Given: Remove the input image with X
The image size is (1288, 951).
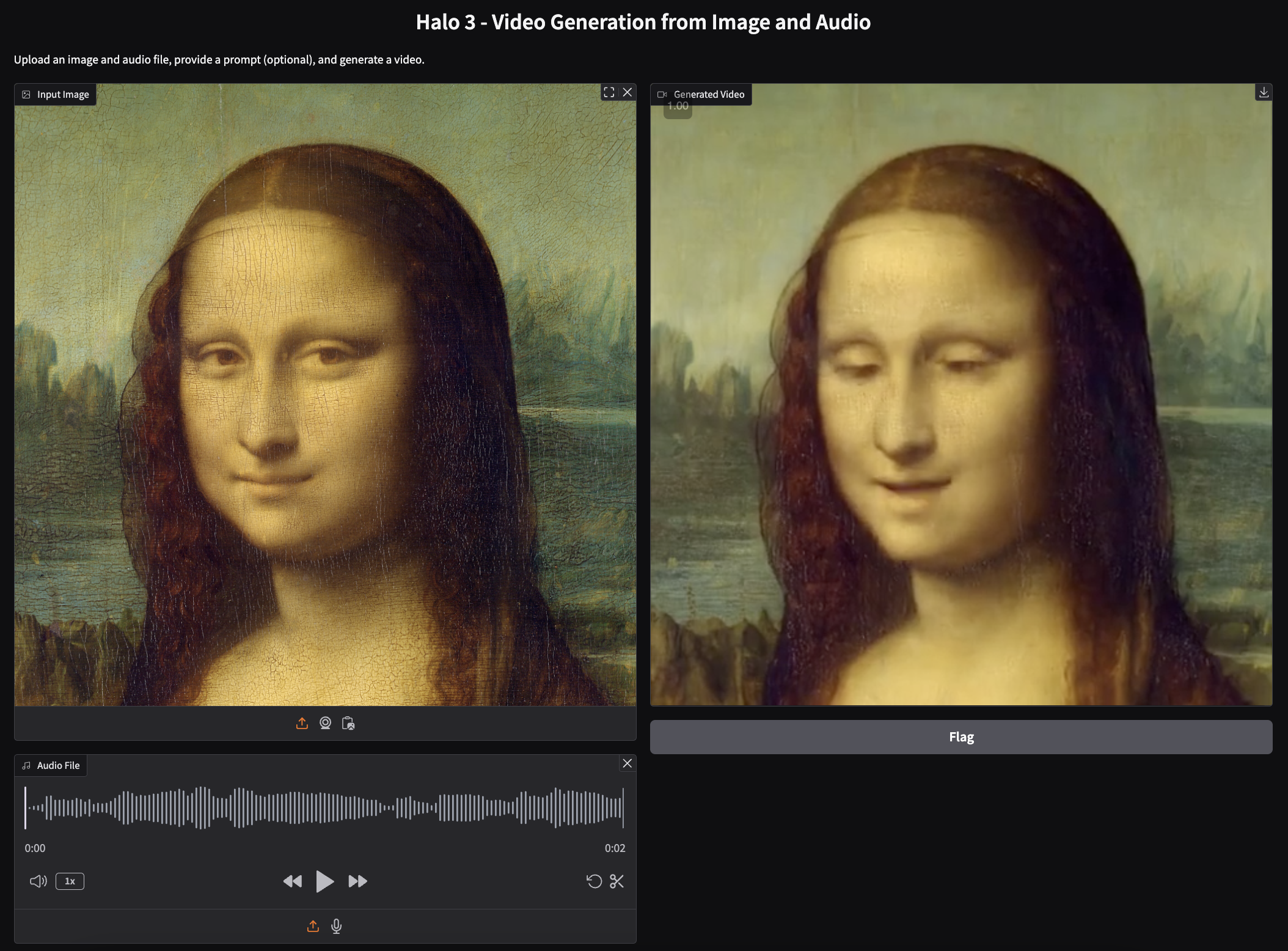Looking at the screenshot, I should 628,92.
